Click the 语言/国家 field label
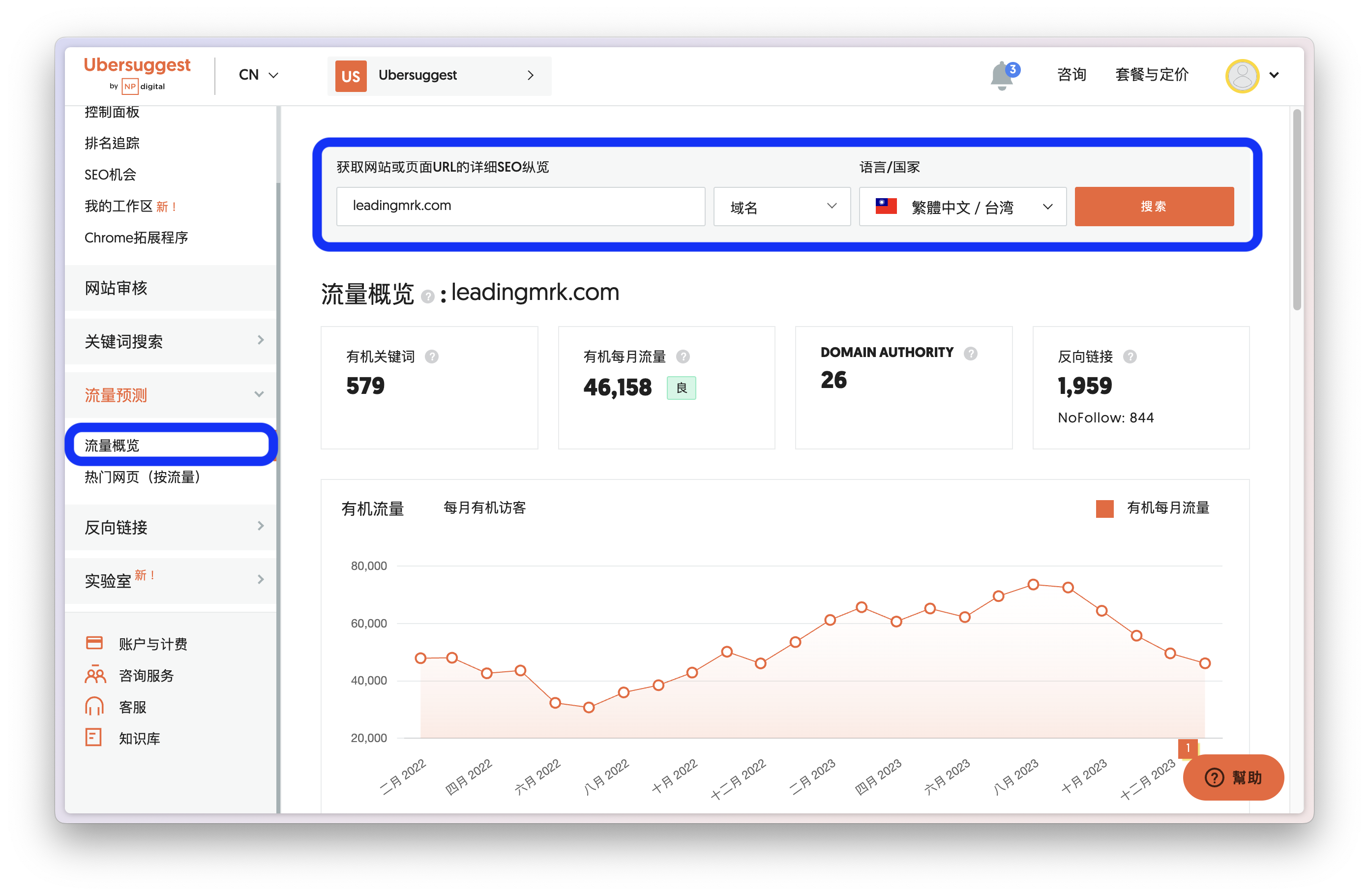Screen dimensions: 1369x896 click(x=890, y=167)
